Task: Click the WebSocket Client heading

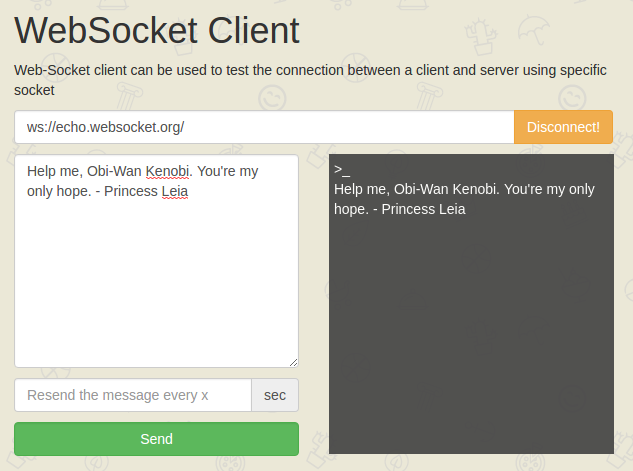Action: click(157, 31)
